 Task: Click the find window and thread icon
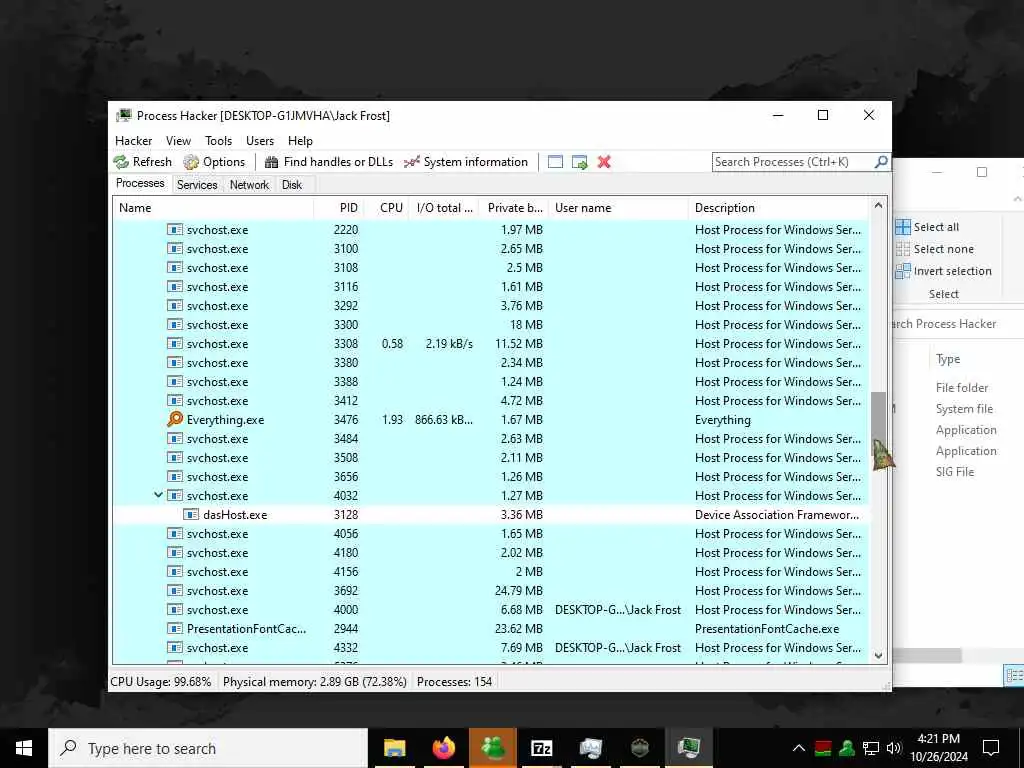(579, 162)
